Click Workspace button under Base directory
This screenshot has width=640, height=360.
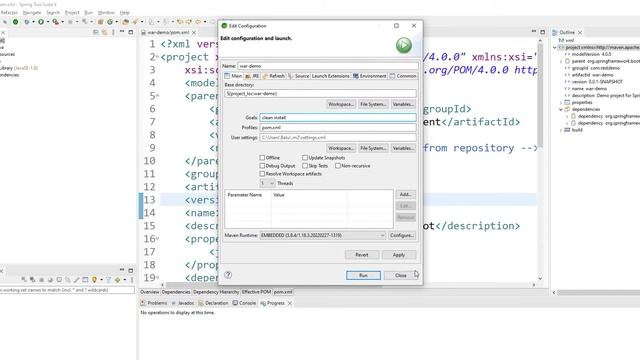(x=341, y=104)
